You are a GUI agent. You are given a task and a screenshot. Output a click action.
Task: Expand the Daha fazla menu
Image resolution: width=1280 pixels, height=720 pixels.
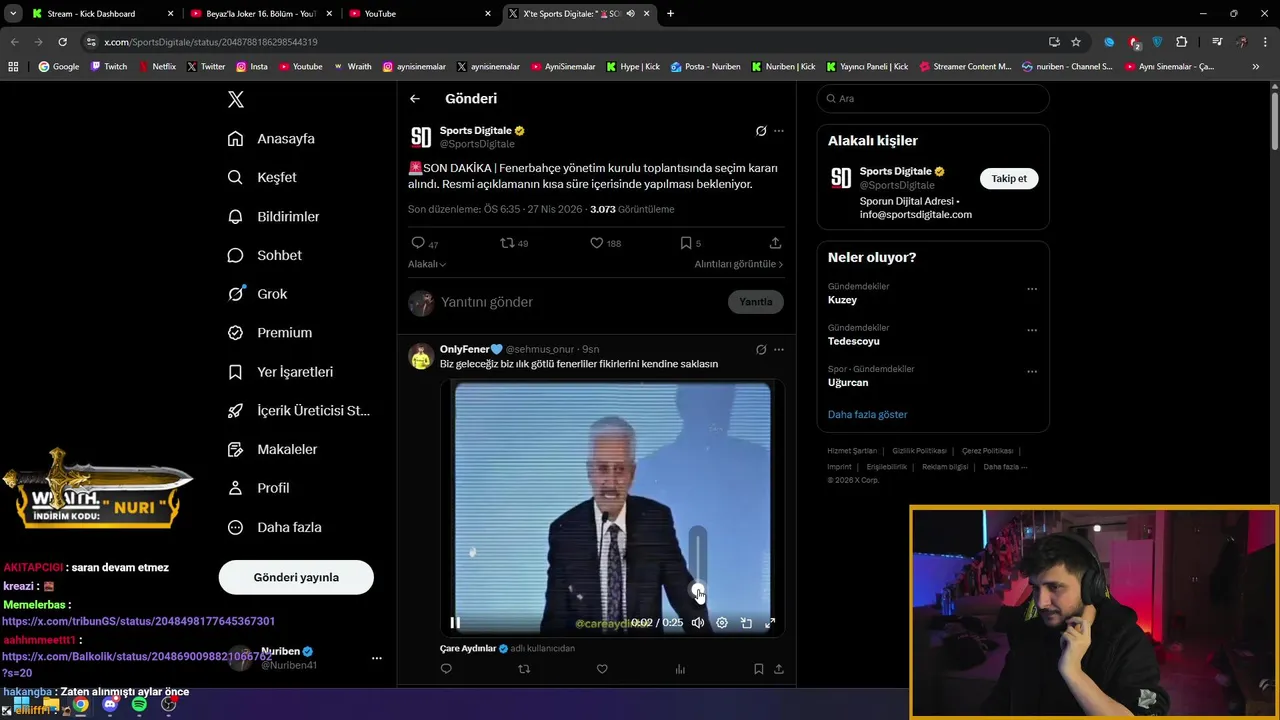click(274, 527)
